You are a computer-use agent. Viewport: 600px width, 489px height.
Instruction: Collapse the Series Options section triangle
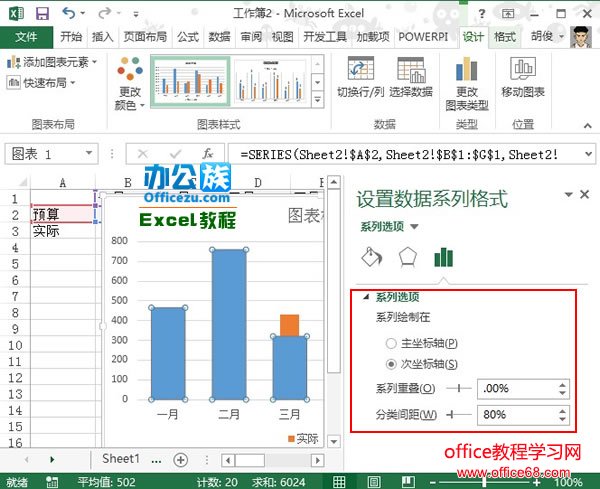366,297
